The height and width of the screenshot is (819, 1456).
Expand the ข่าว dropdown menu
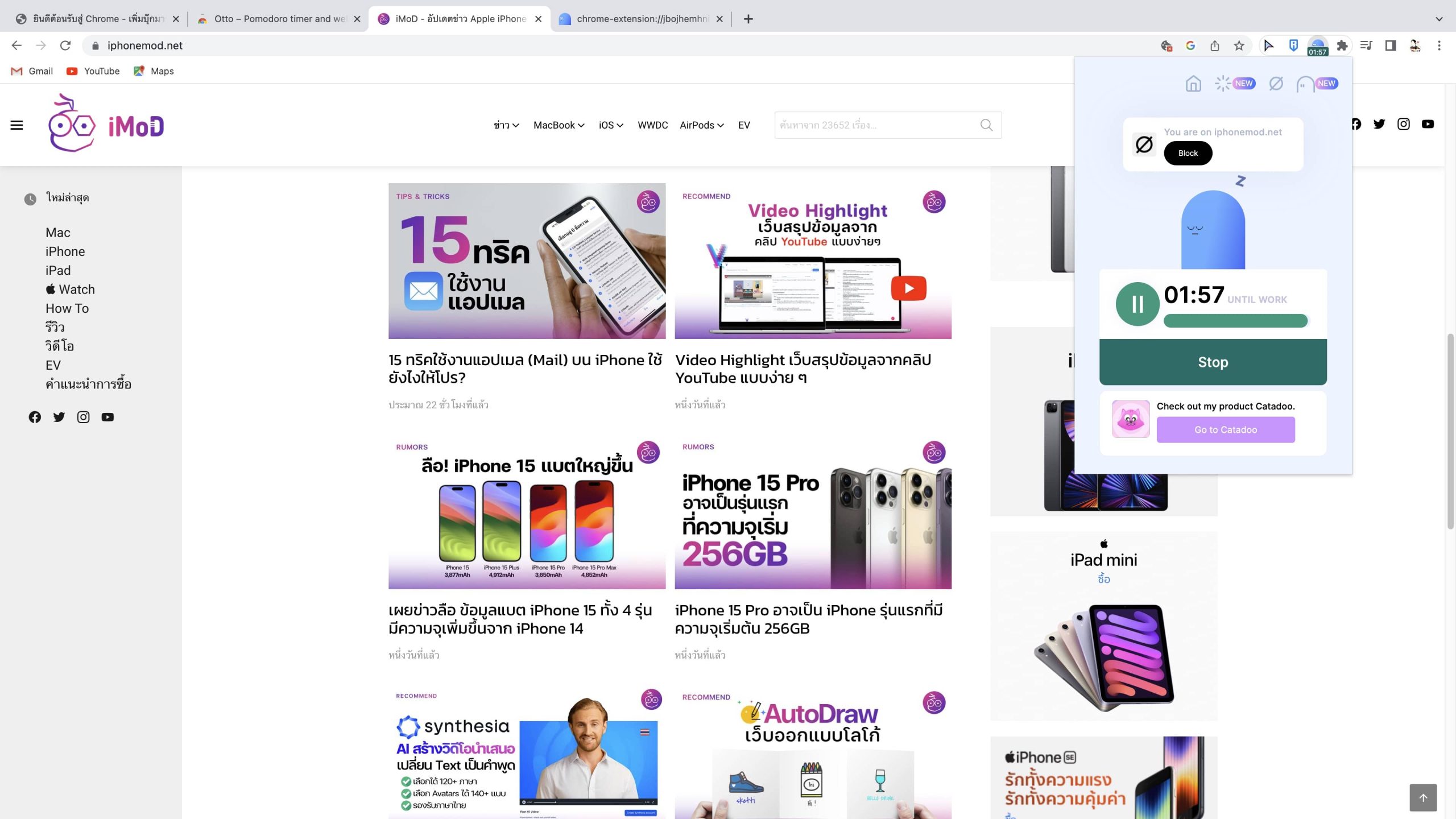506,125
